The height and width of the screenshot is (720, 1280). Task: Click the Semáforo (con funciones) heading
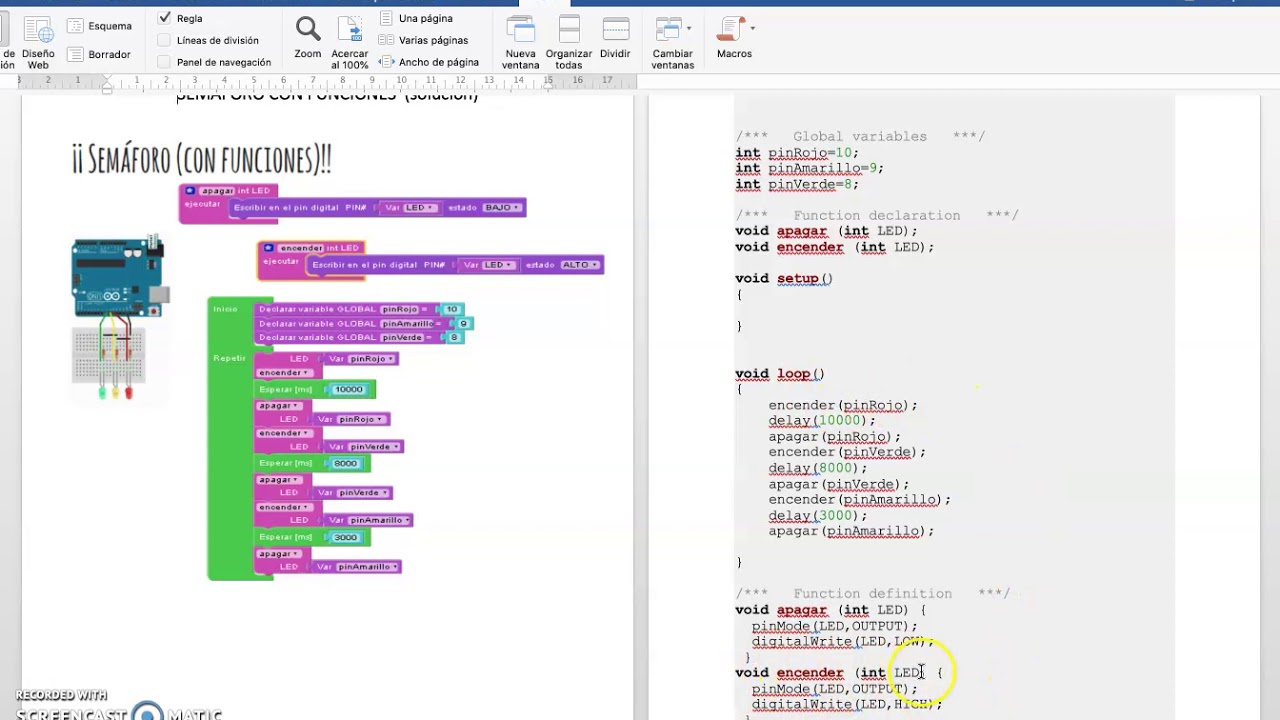201,158
